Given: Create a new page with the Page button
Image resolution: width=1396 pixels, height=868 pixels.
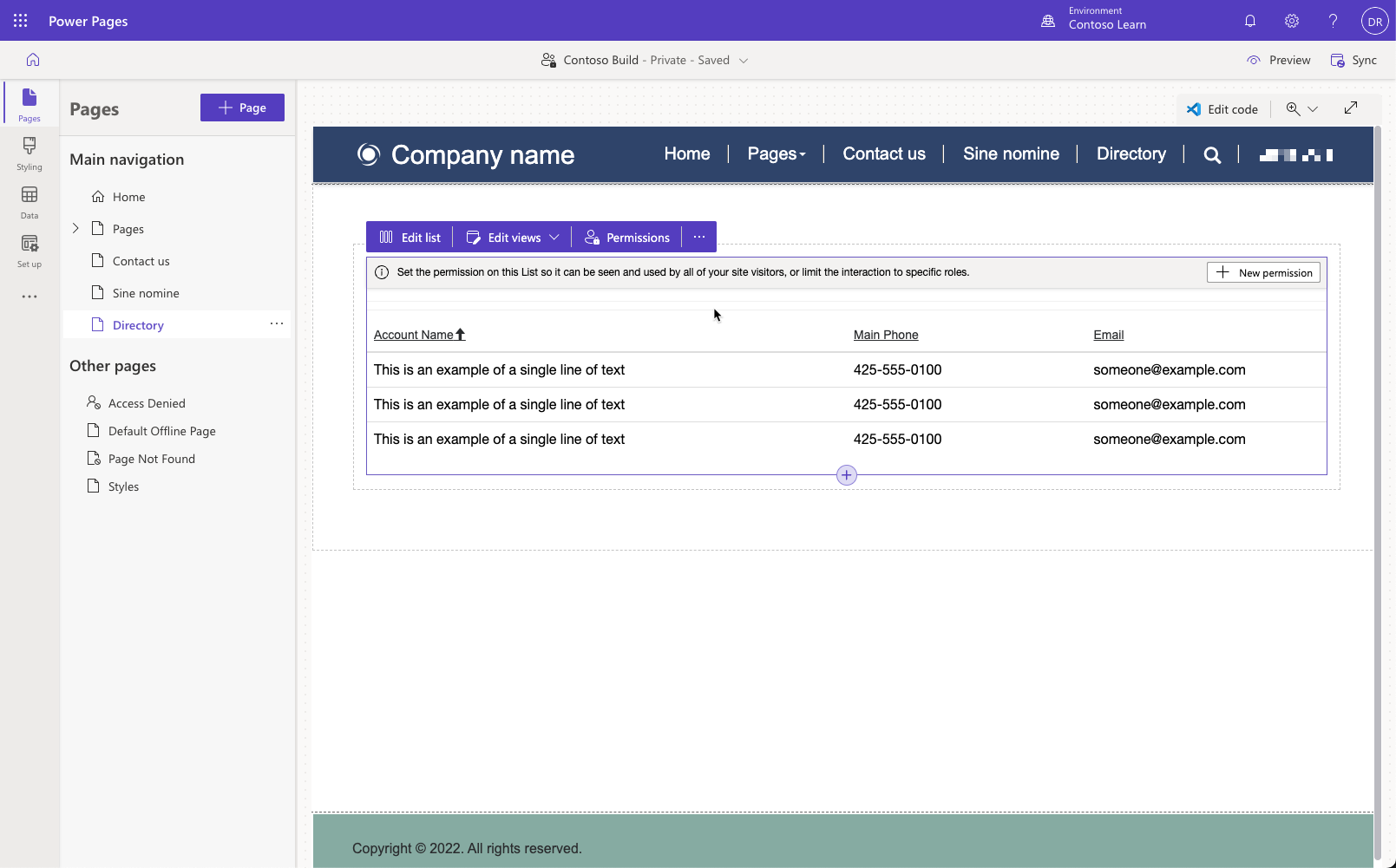Looking at the screenshot, I should [242, 108].
